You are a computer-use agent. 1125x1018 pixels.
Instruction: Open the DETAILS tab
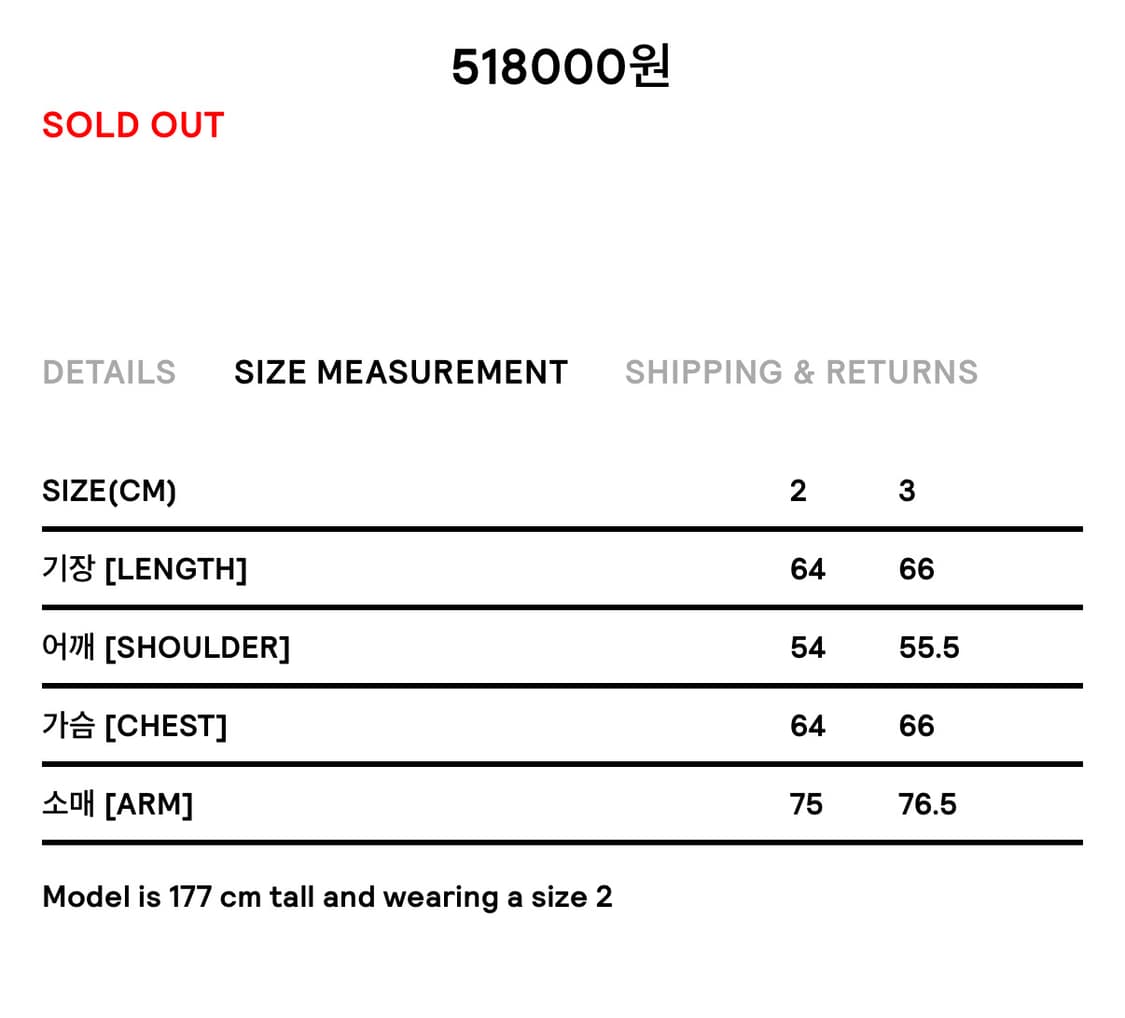109,372
